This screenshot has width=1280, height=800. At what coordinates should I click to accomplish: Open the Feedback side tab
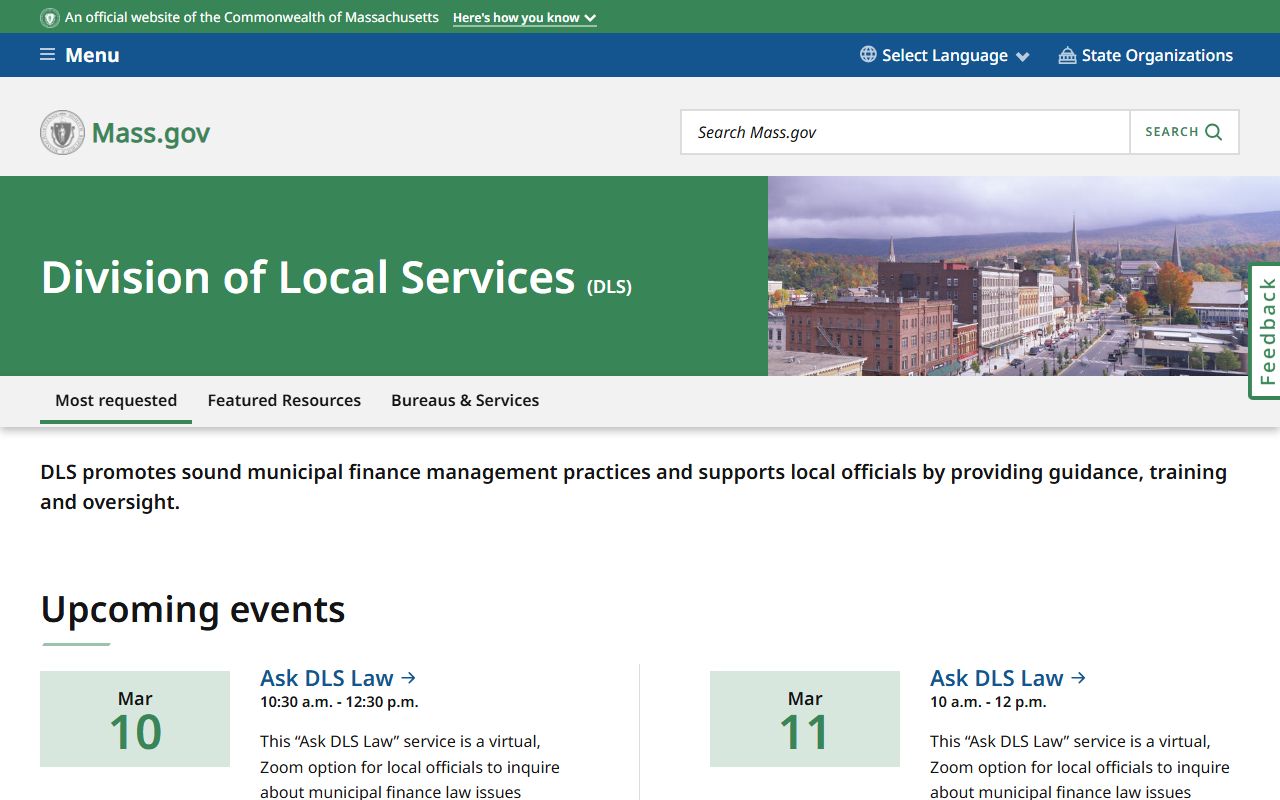1265,331
